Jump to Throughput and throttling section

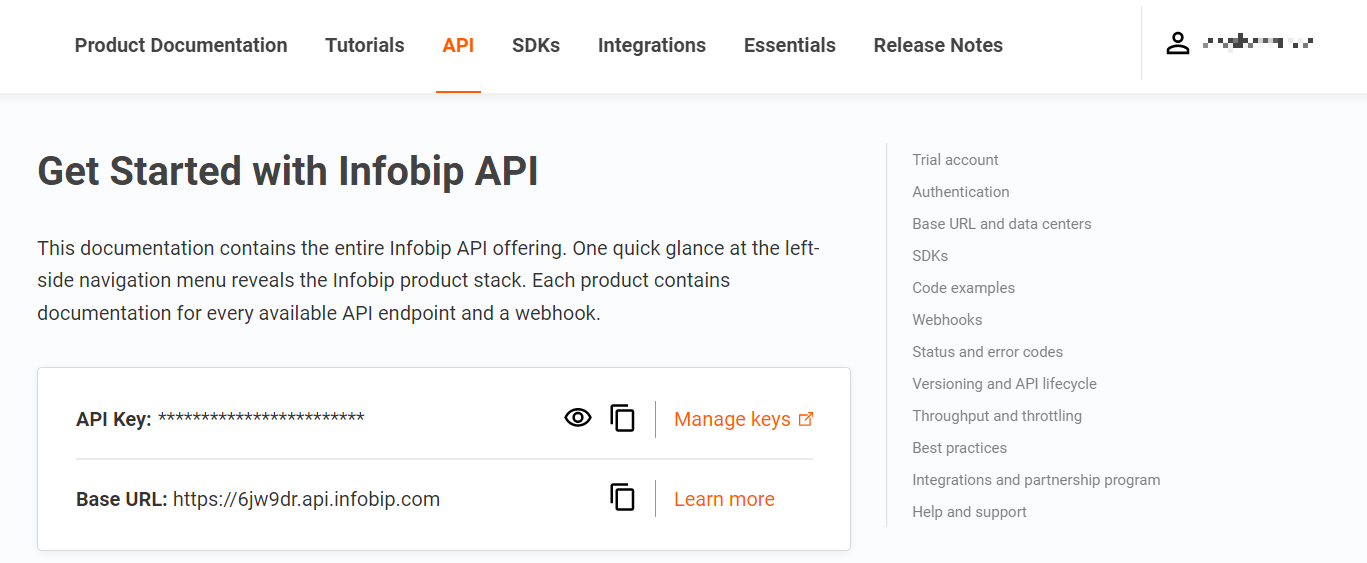997,416
